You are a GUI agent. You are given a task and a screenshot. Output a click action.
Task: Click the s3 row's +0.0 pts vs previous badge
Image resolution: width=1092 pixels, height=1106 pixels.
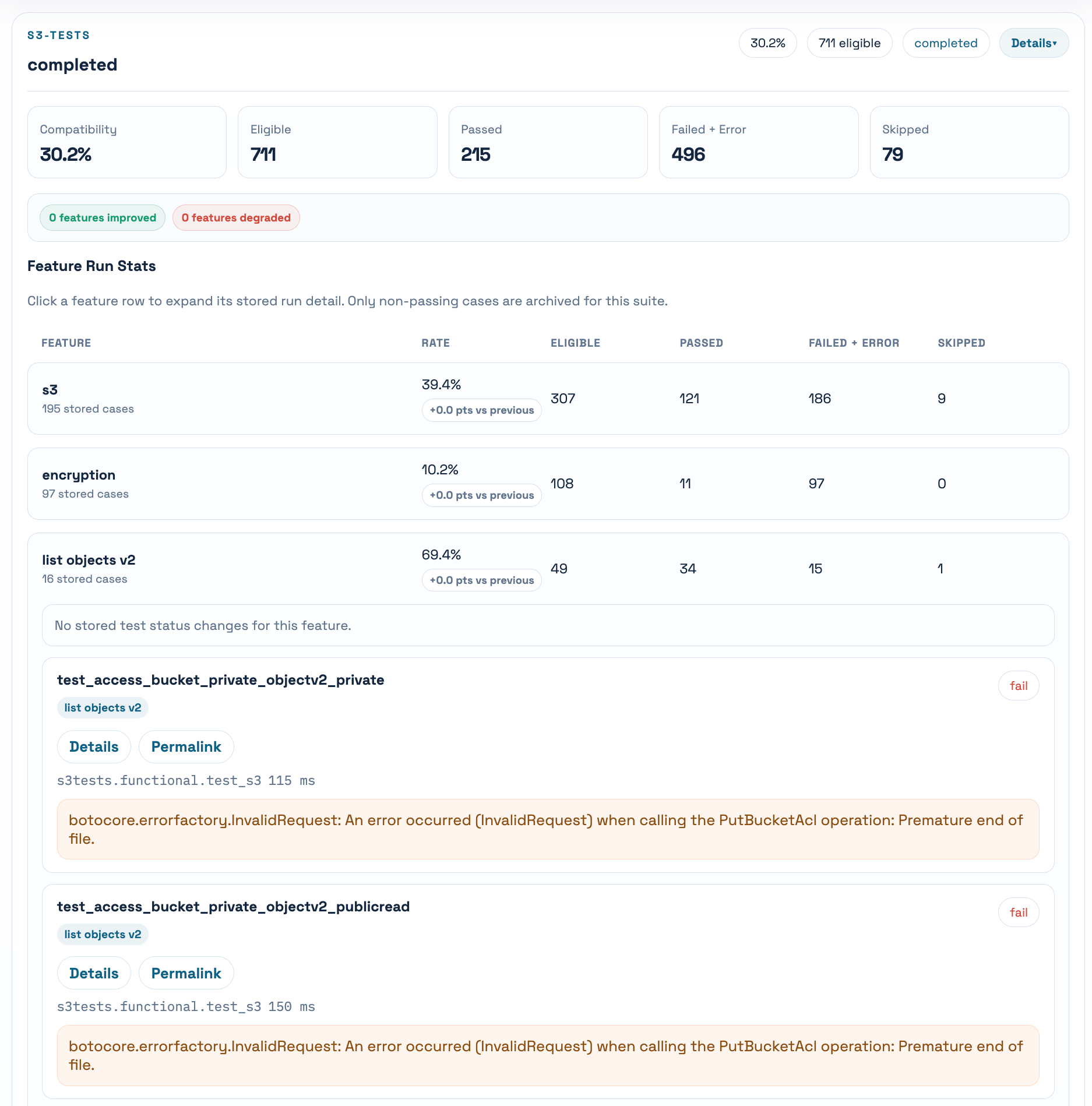pyautogui.click(x=481, y=410)
